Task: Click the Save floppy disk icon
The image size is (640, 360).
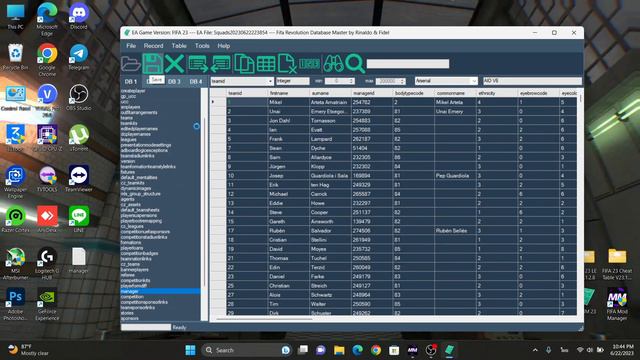Action: (x=152, y=64)
